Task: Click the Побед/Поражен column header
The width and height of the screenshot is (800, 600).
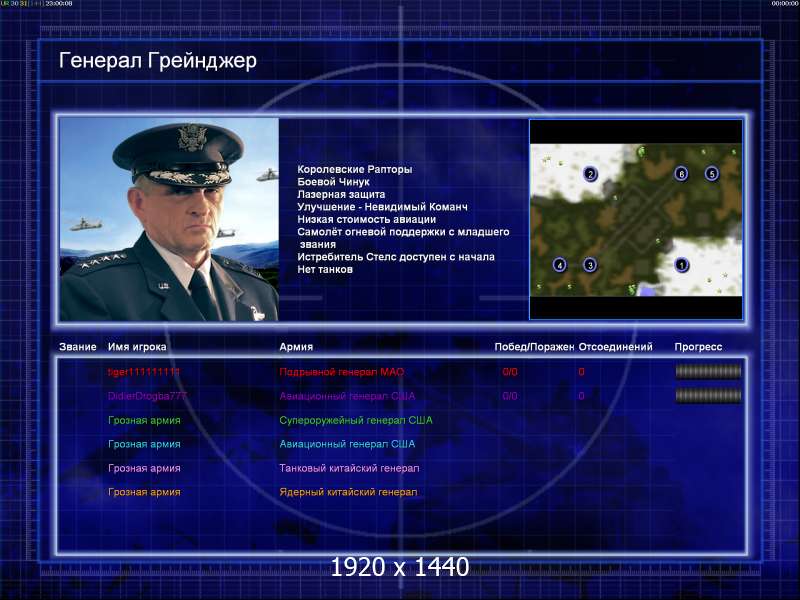Action: (534, 347)
